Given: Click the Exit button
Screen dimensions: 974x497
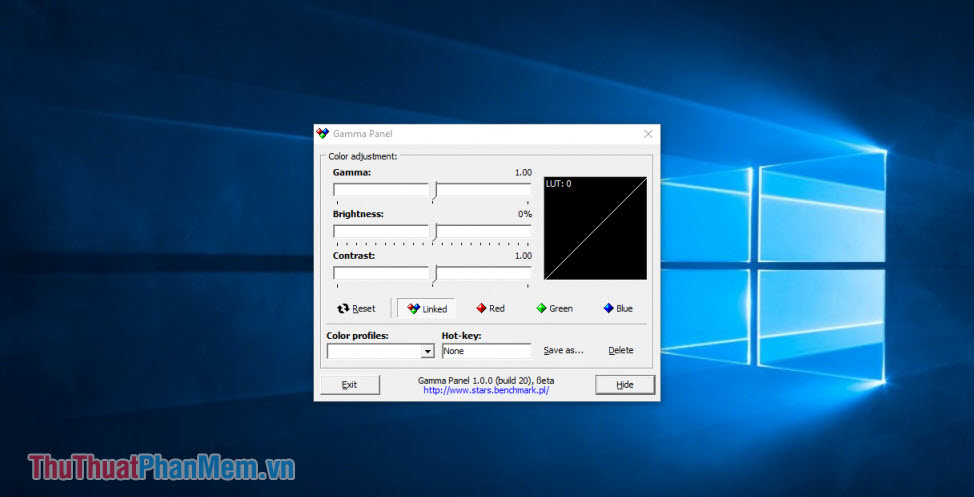Looking at the screenshot, I should coord(350,385).
